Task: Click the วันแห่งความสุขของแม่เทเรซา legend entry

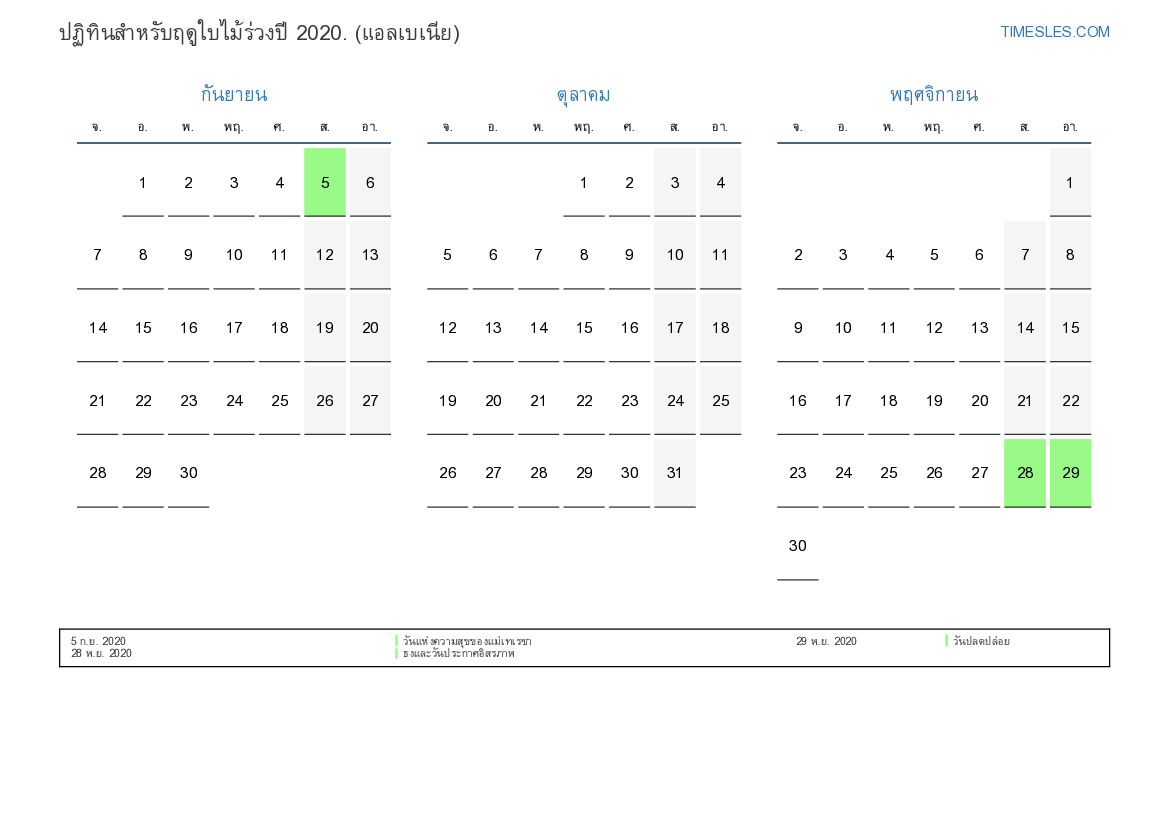Action: click(467, 641)
